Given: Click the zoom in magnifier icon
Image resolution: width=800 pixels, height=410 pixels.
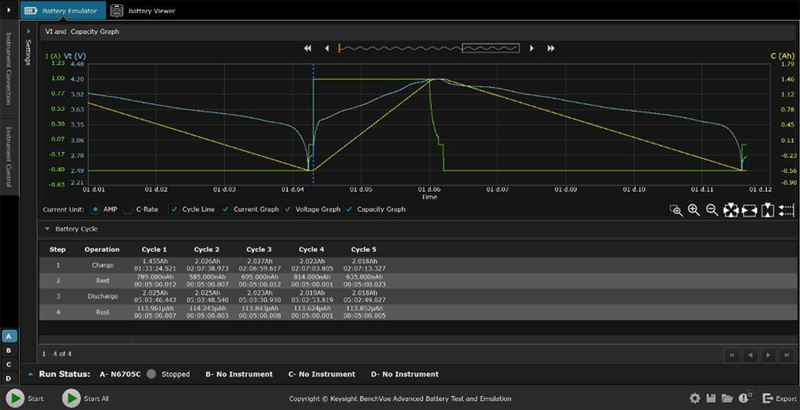Looking at the screenshot, I should pos(693,210).
